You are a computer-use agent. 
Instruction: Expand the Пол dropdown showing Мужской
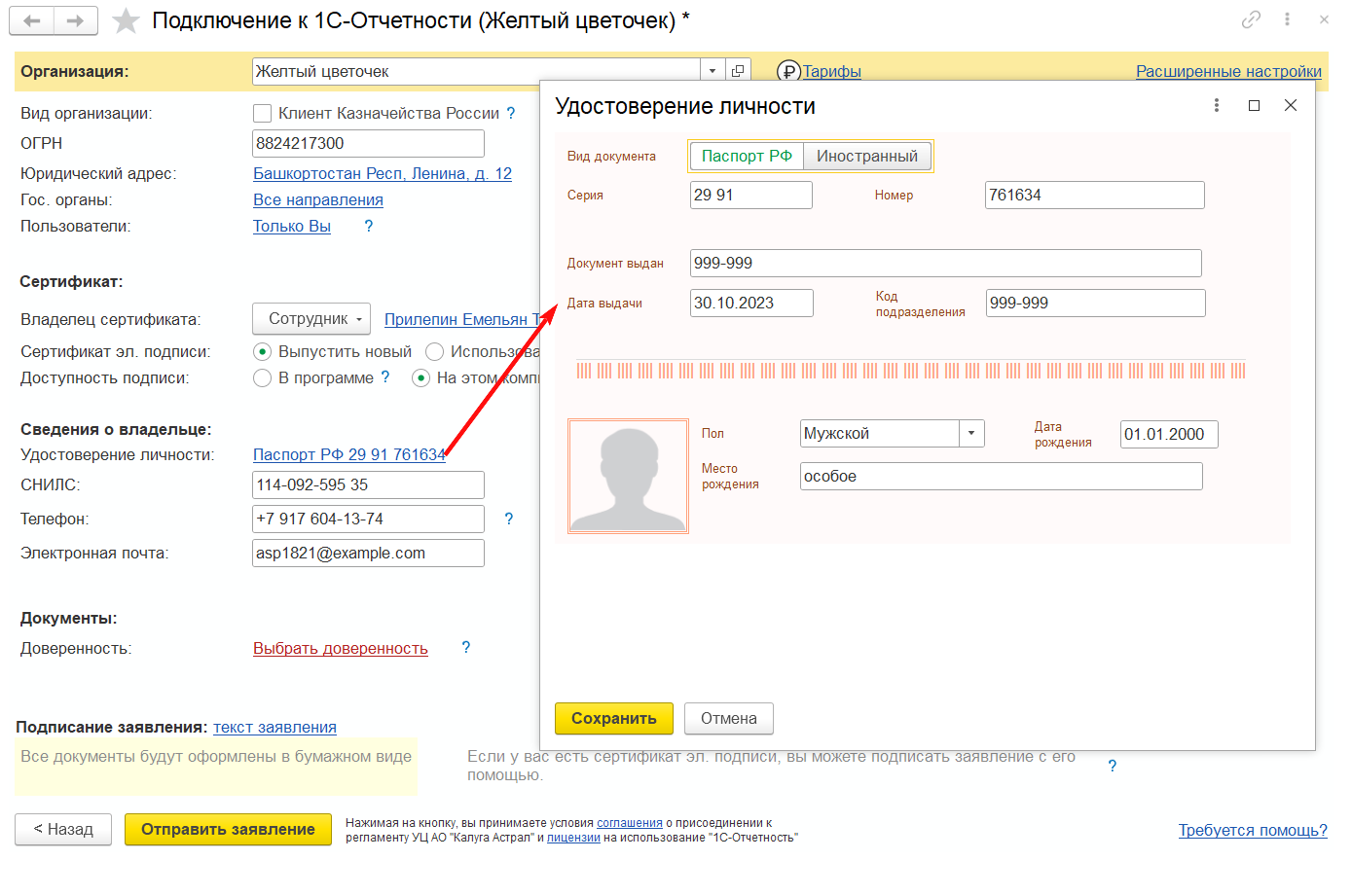click(971, 433)
